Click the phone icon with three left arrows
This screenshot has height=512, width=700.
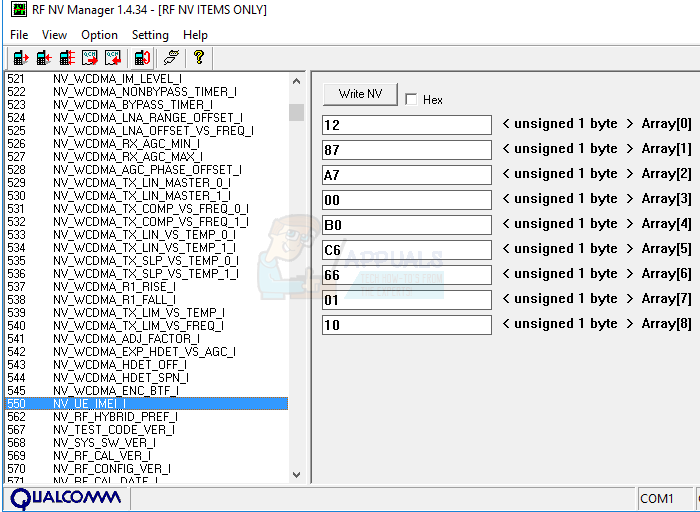(x=67, y=58)
